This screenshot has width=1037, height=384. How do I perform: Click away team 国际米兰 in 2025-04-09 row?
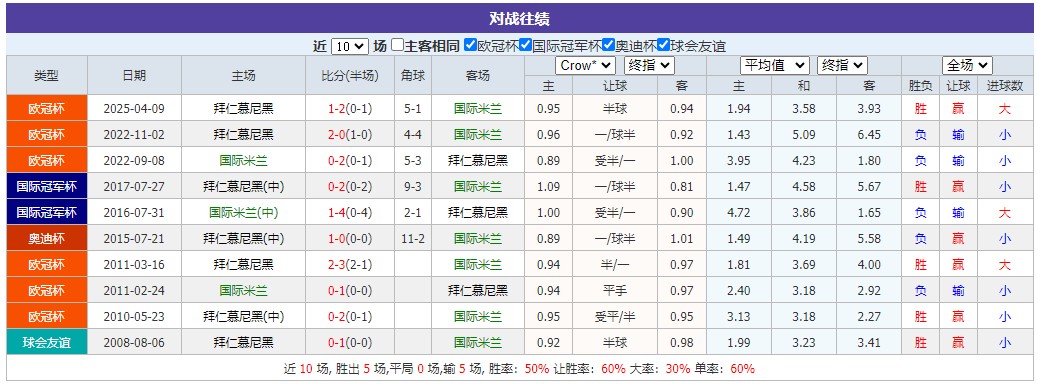click(477, 108)
